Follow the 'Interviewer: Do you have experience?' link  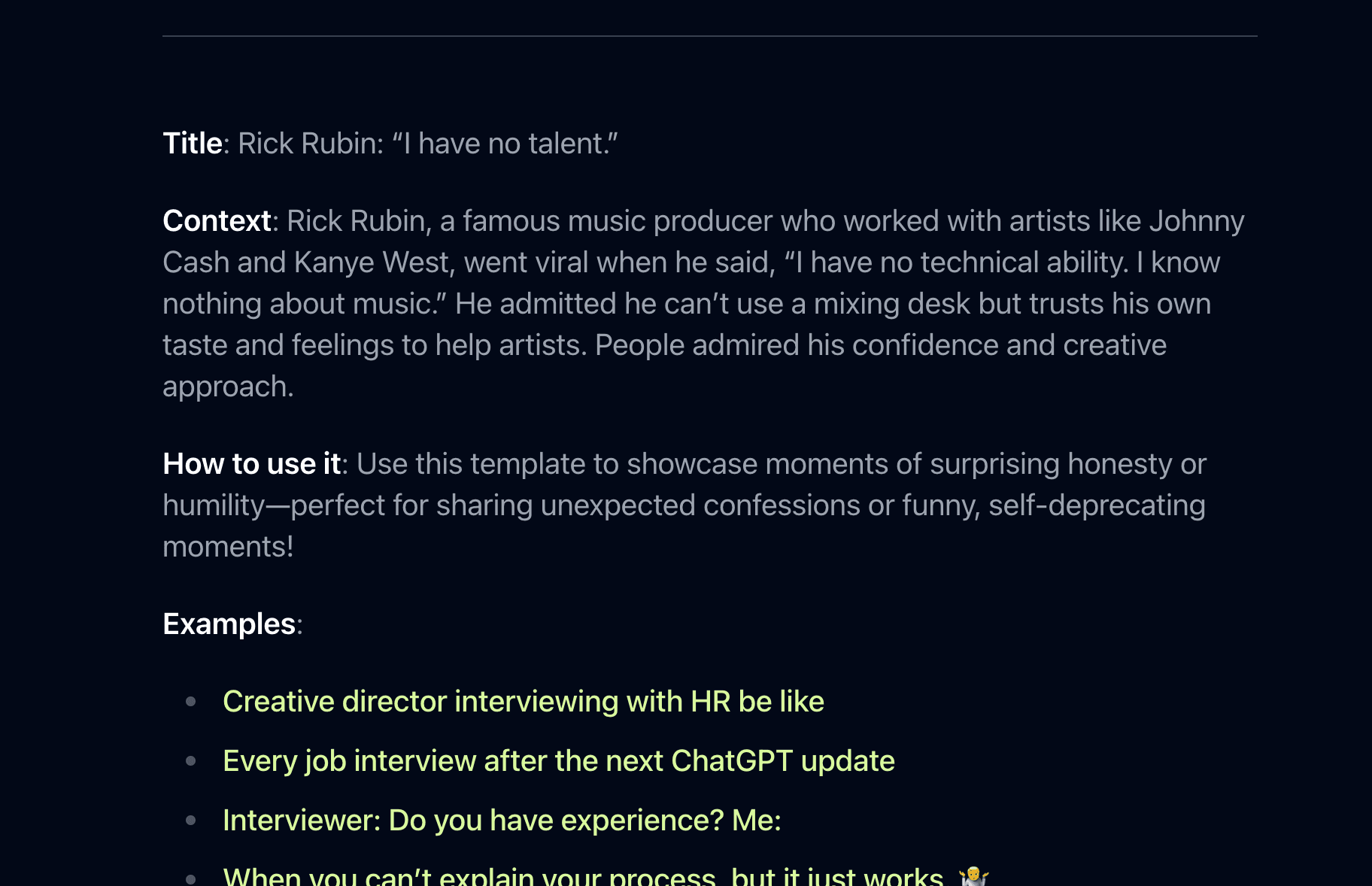(502, 820)
